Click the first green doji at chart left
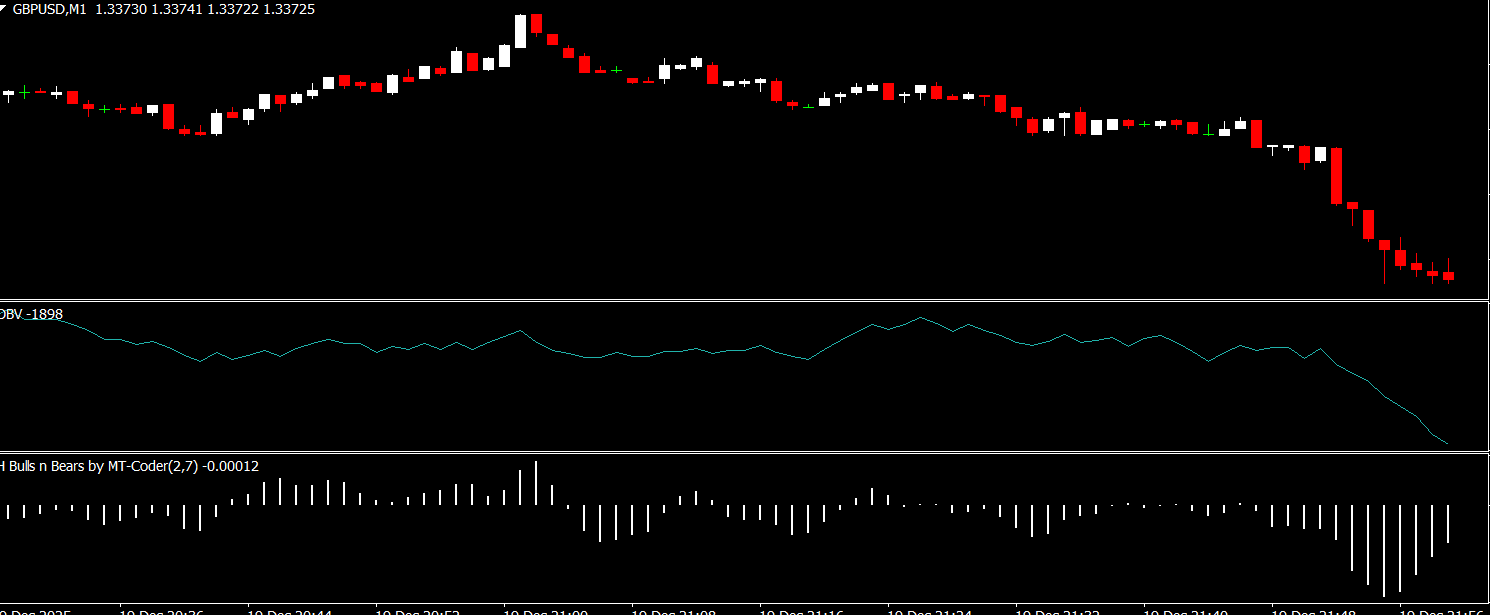The image size is (1490, 615). 24,92
